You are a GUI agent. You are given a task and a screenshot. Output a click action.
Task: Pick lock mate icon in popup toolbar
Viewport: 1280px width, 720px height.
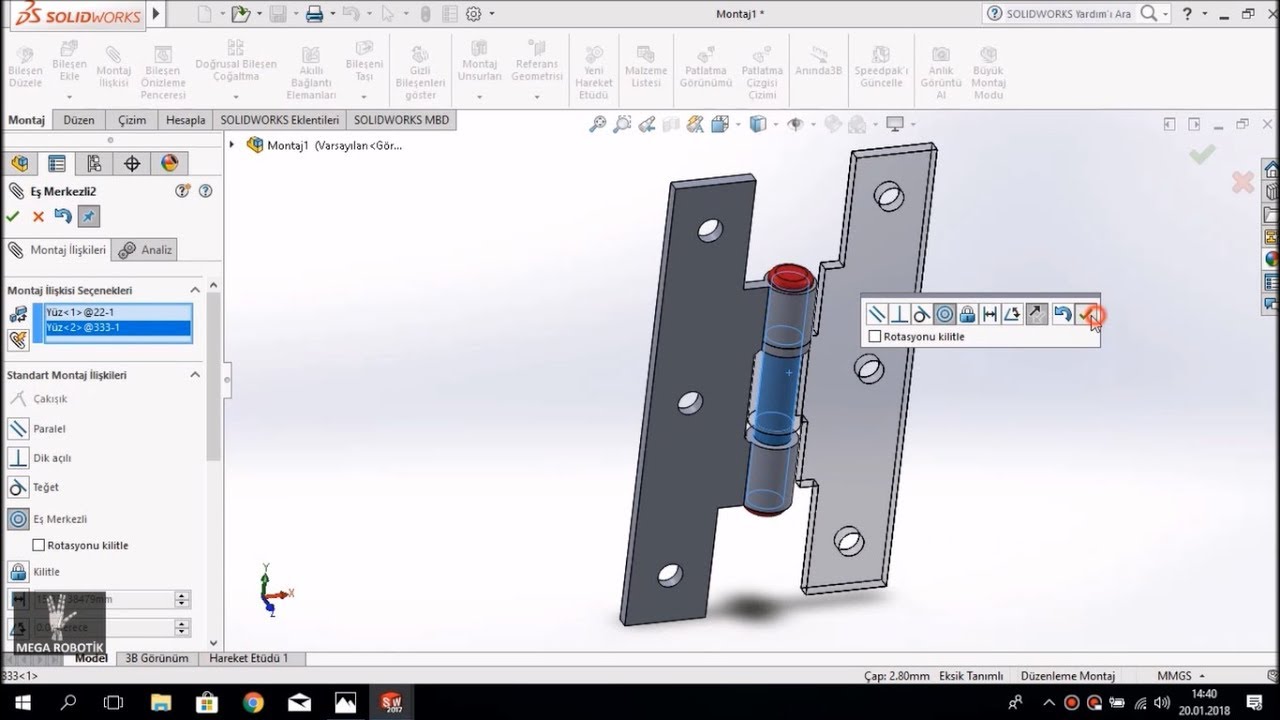coord(967,314)
